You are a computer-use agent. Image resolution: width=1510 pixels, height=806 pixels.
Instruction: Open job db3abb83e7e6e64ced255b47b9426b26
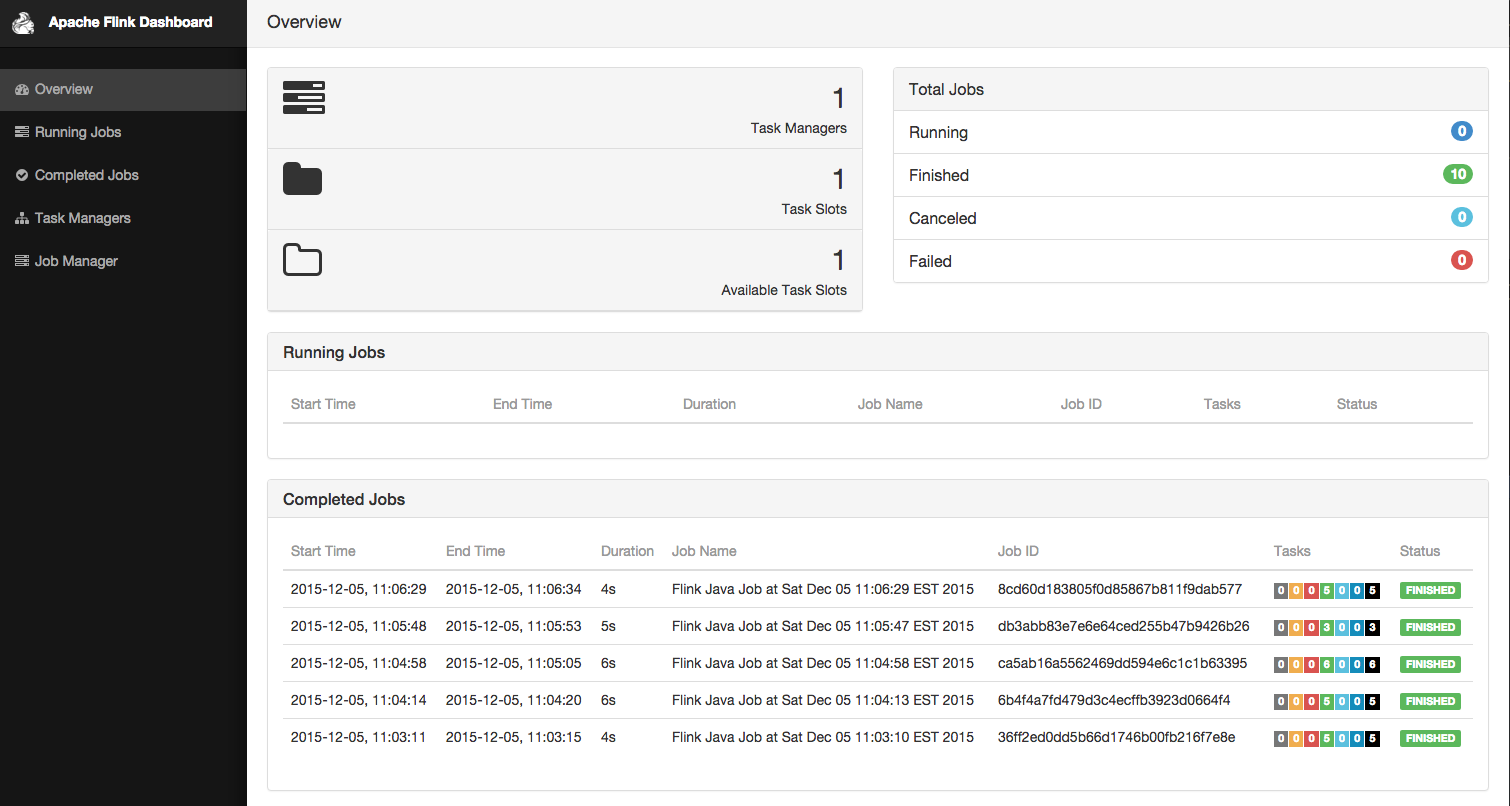tap(1123, 626)
